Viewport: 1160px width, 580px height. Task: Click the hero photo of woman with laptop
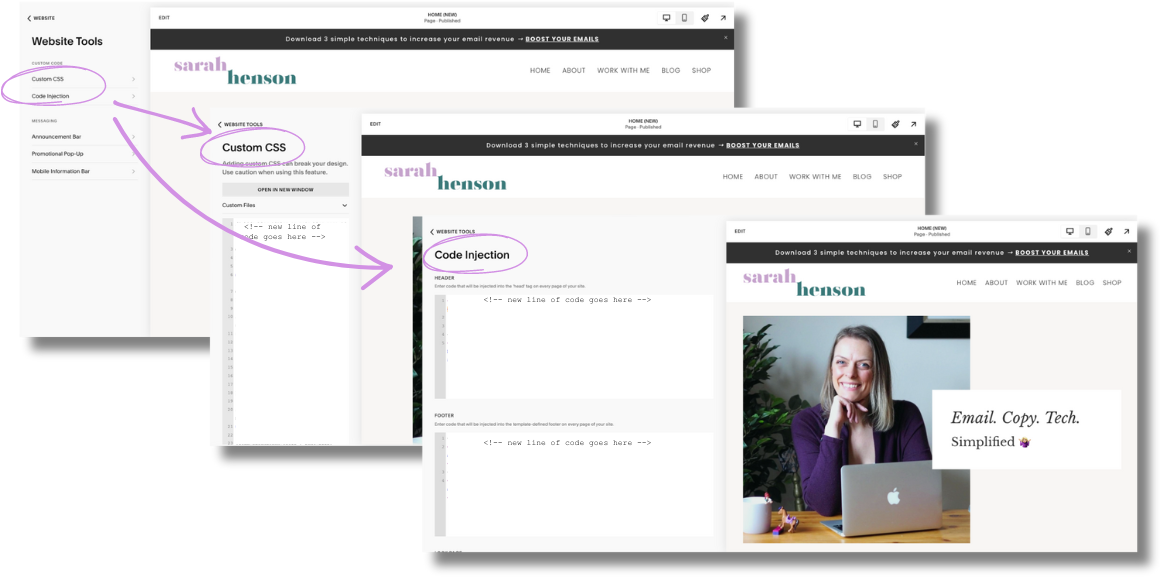coord(856,430)
